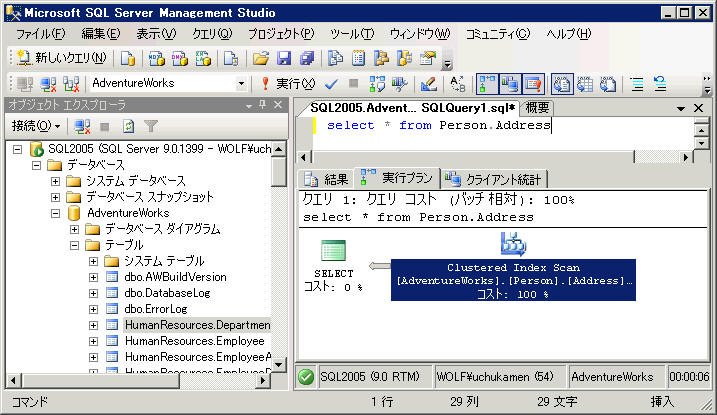Collapse the データベース folder
Viewport: 717px width, 415px height.
36,165
